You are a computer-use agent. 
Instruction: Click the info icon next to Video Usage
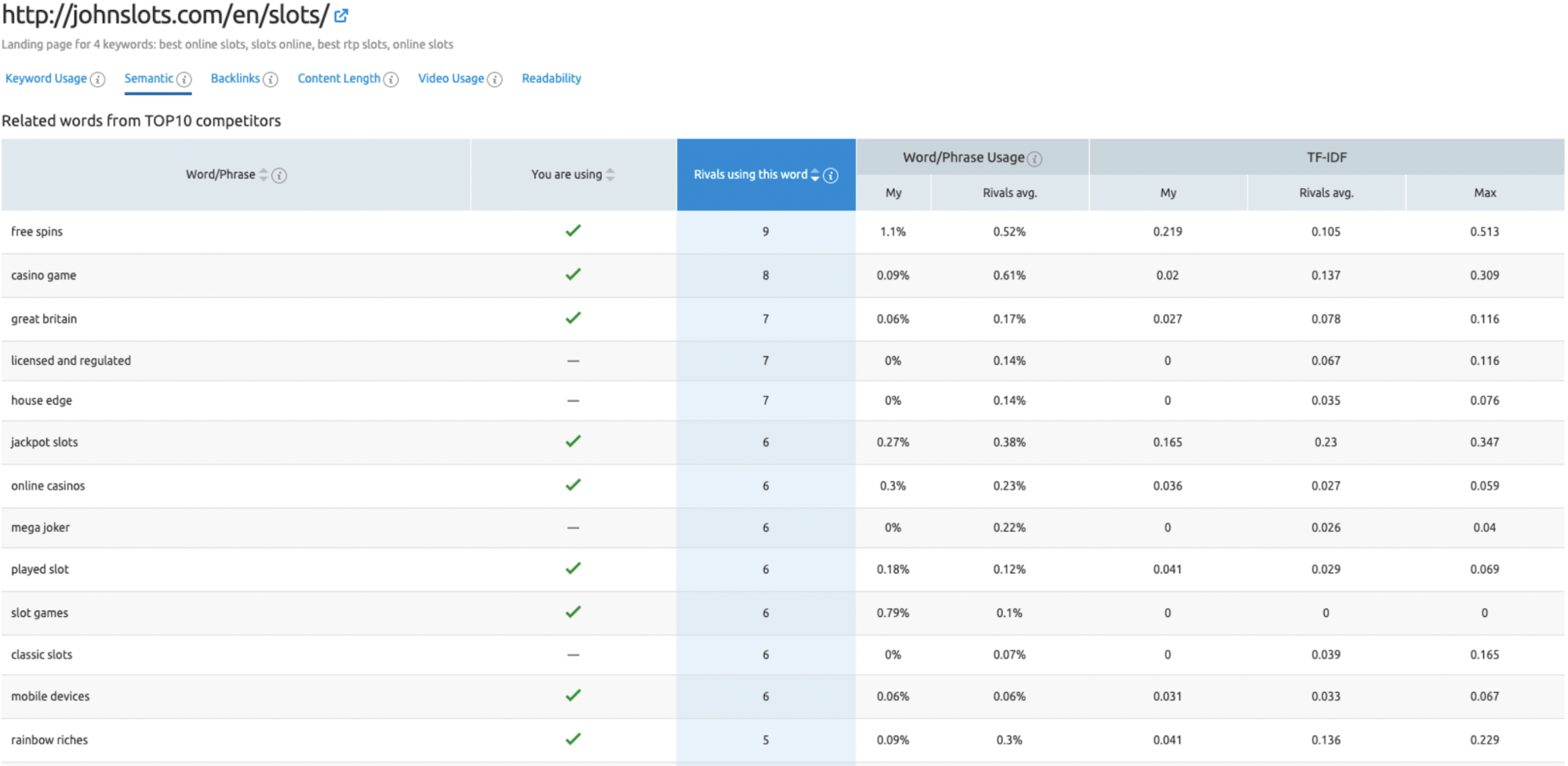tap(495, 79)
